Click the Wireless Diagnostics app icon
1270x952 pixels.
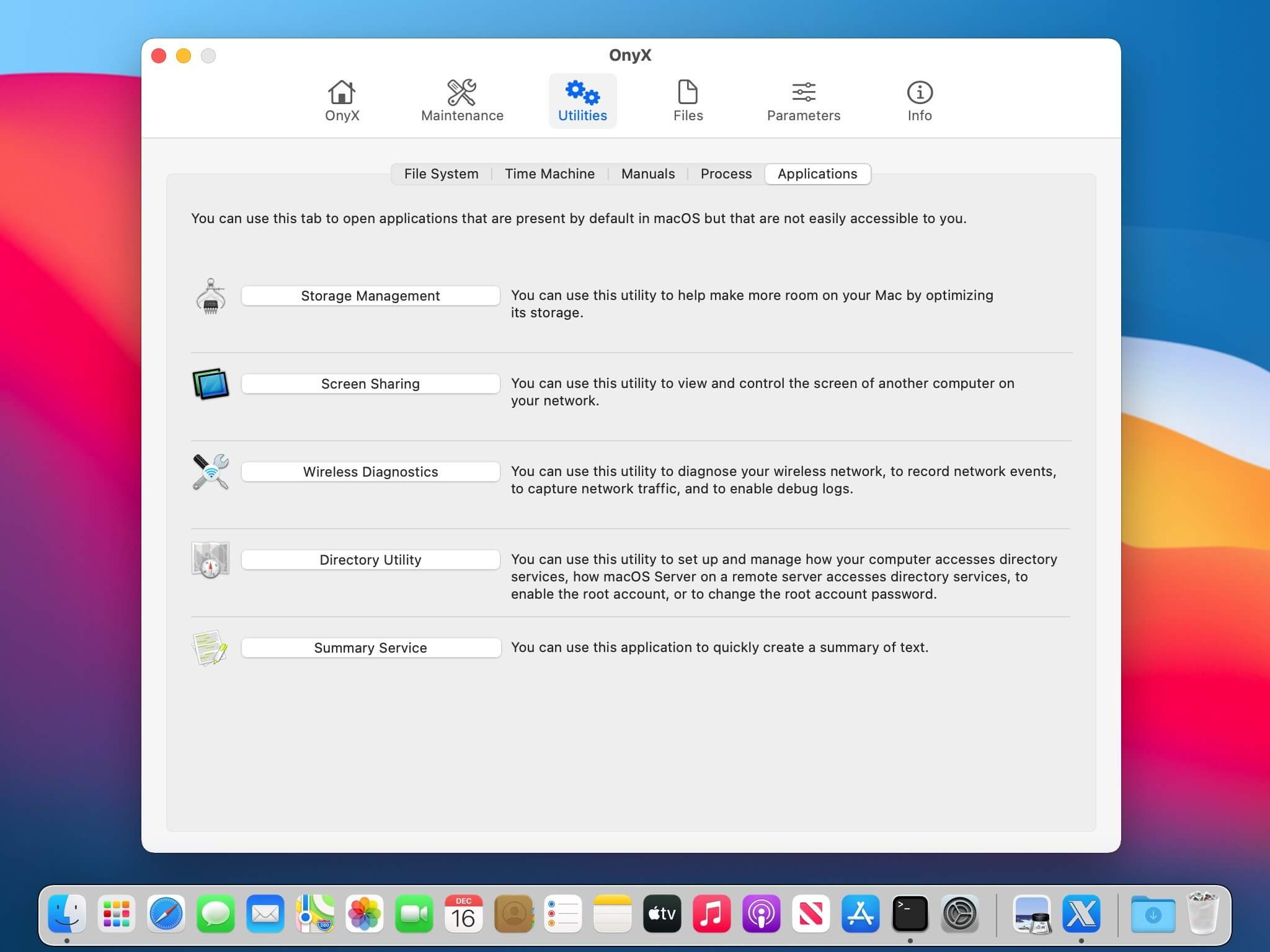211,472
